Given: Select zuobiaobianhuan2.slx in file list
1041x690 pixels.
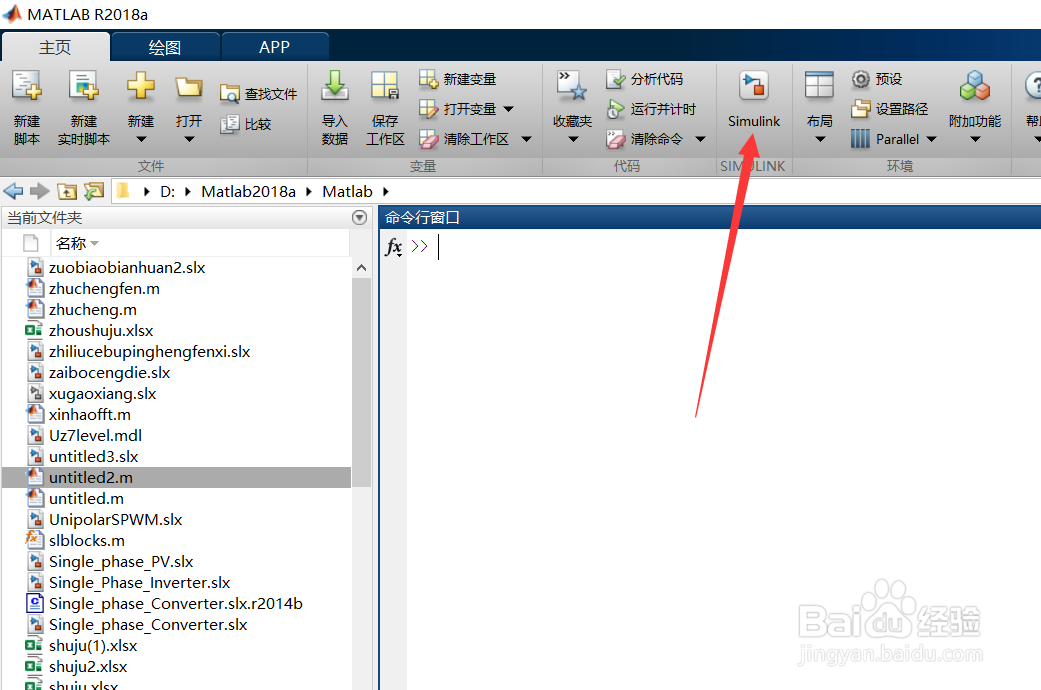Looking at the screenshot, I should pyautogui.click(x=127, y=268).
